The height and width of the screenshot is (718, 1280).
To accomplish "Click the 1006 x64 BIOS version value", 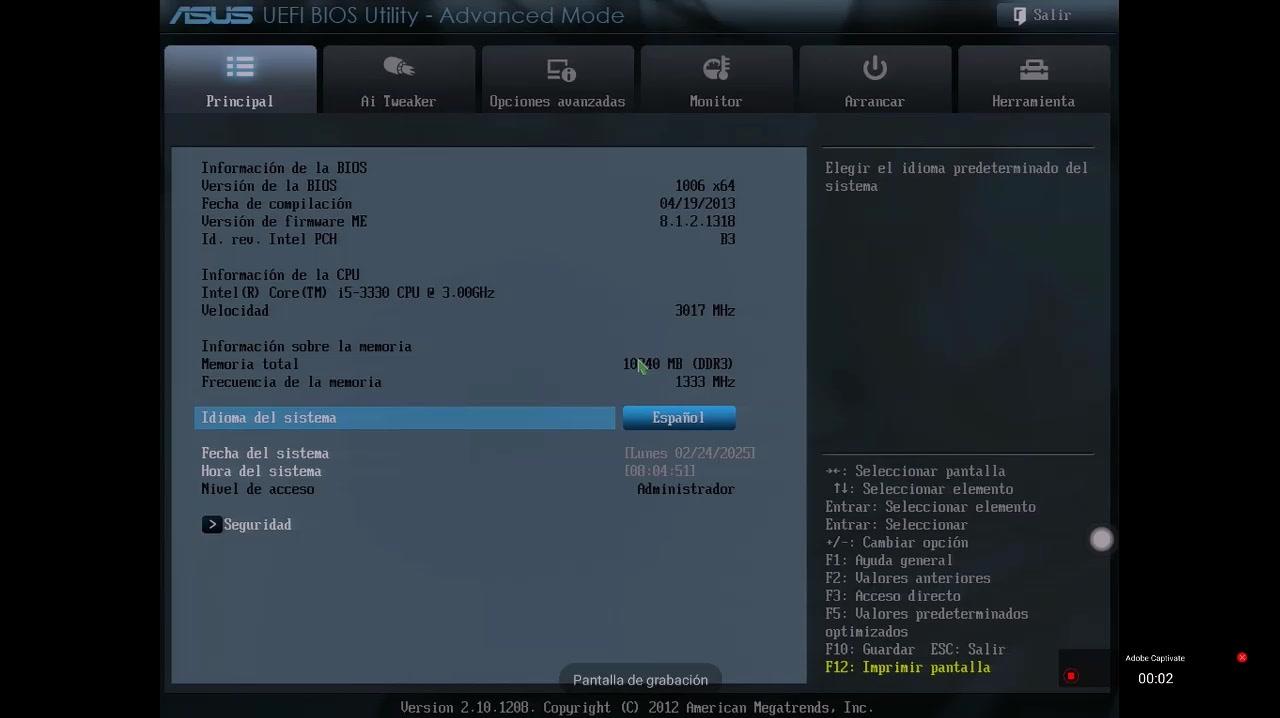I will pos(705,186).
